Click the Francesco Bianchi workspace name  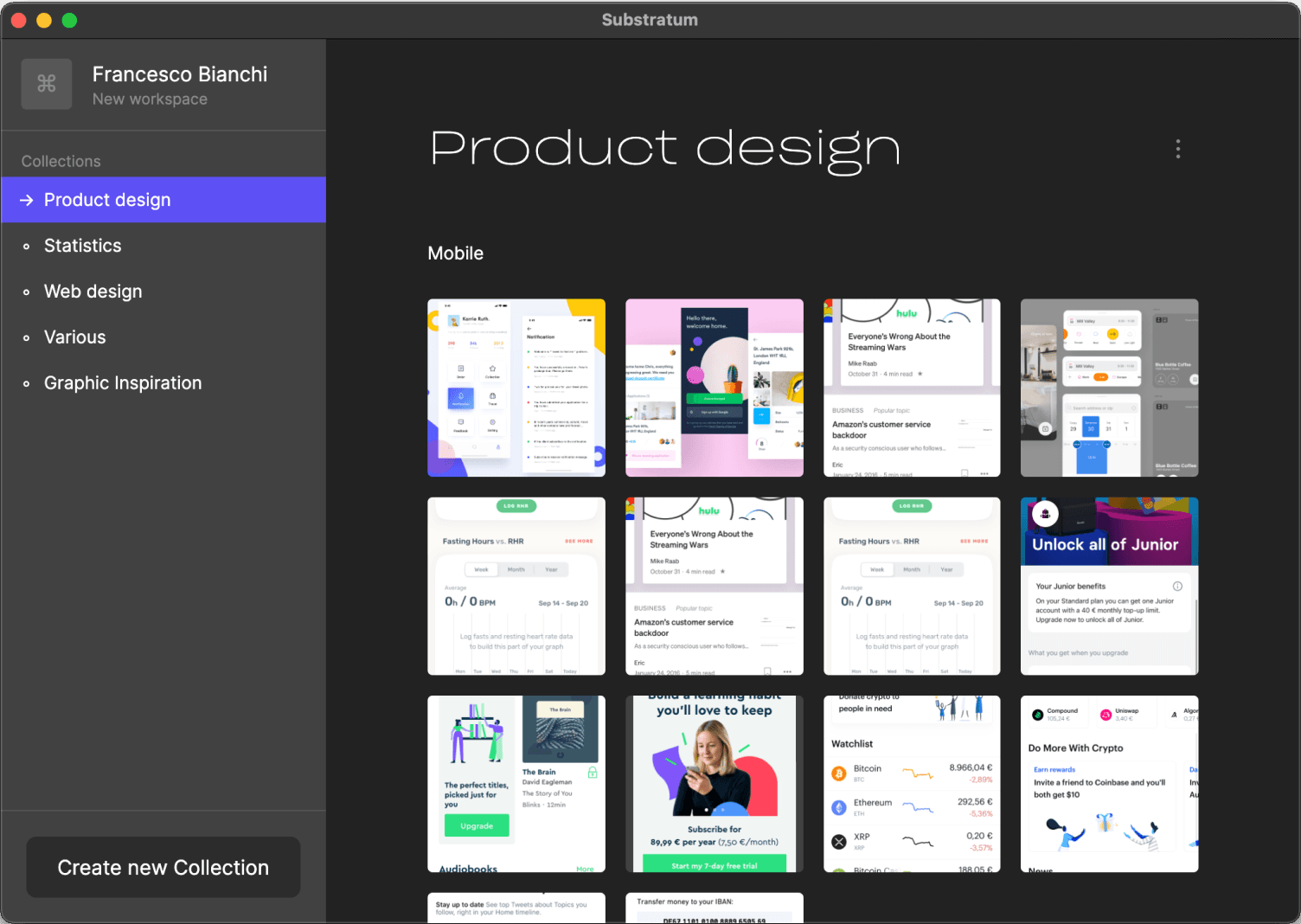tap(180, 74)
